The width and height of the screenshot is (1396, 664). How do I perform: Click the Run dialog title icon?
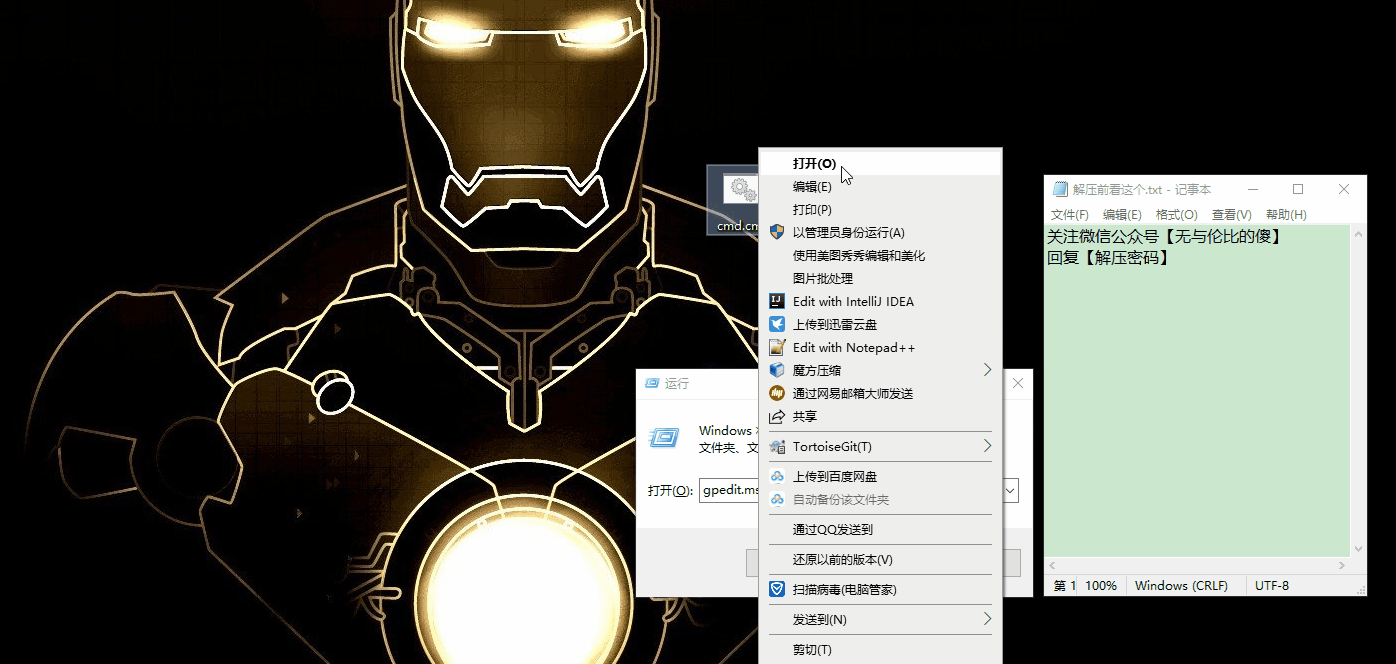652,383
